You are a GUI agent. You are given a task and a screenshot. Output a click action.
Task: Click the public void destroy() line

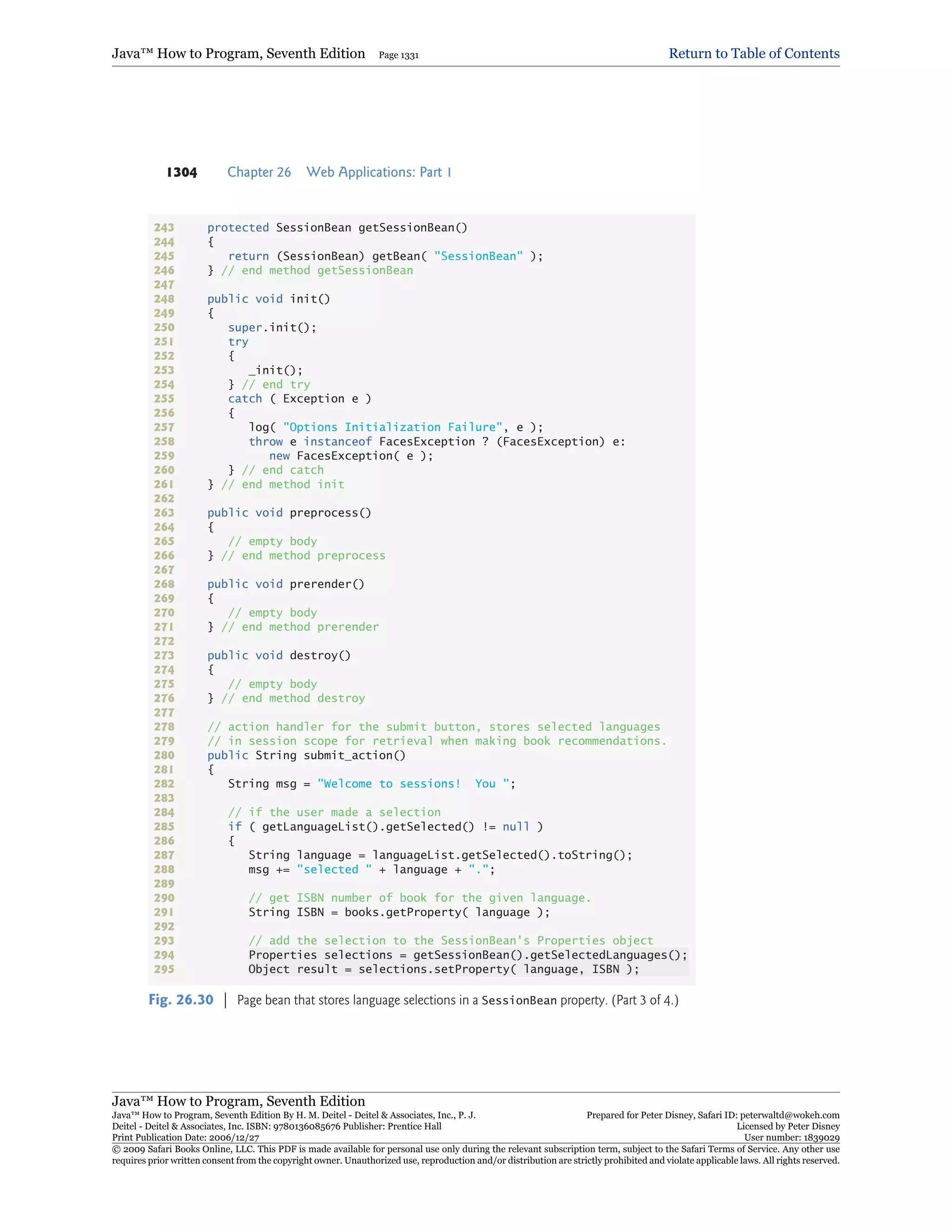point(278,656)
